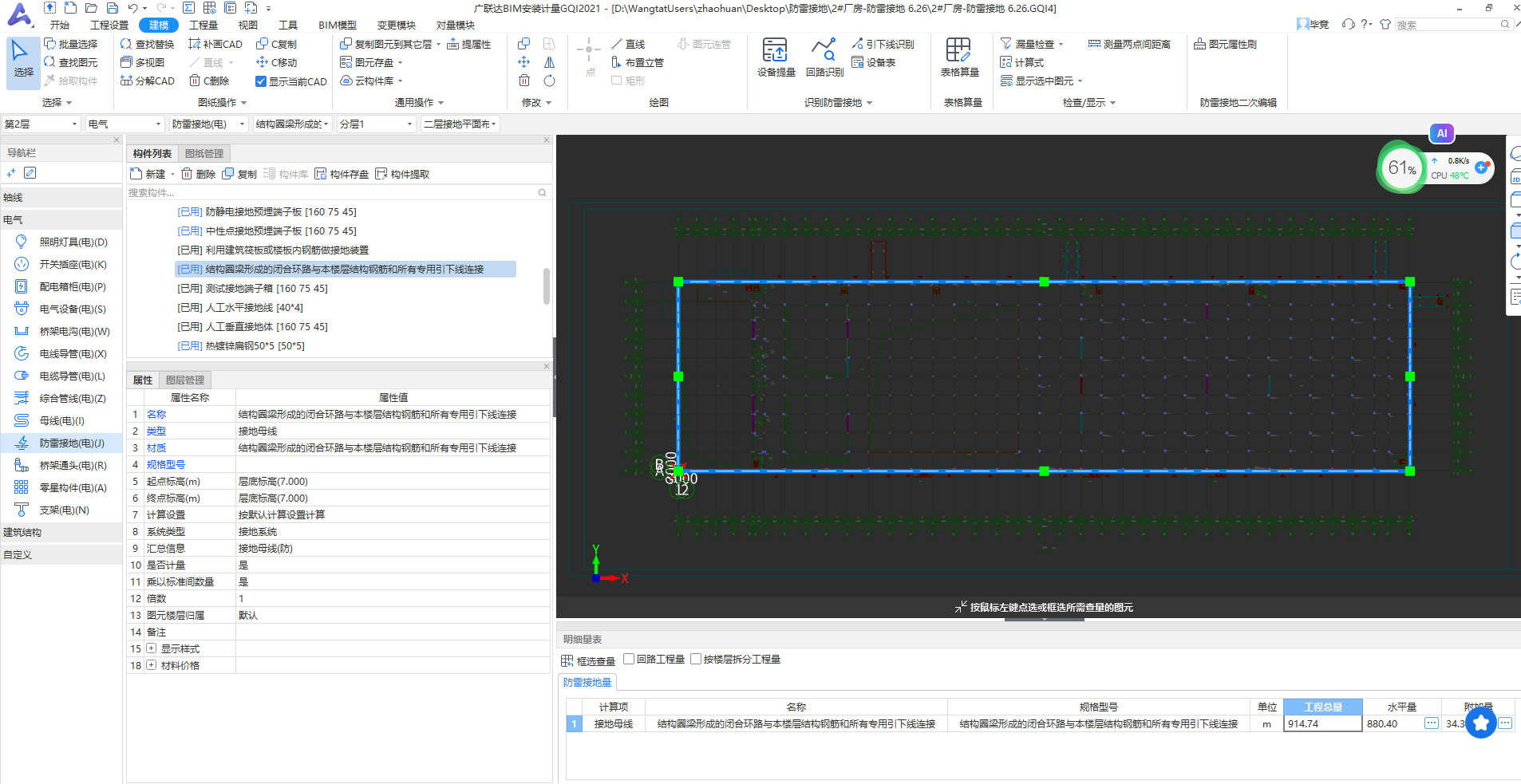Image resolution: width=1521 pixels, height=784 pixels.
Task: Click C删除 delete tool
Action: pyautogui.click(x=209, y=81)
